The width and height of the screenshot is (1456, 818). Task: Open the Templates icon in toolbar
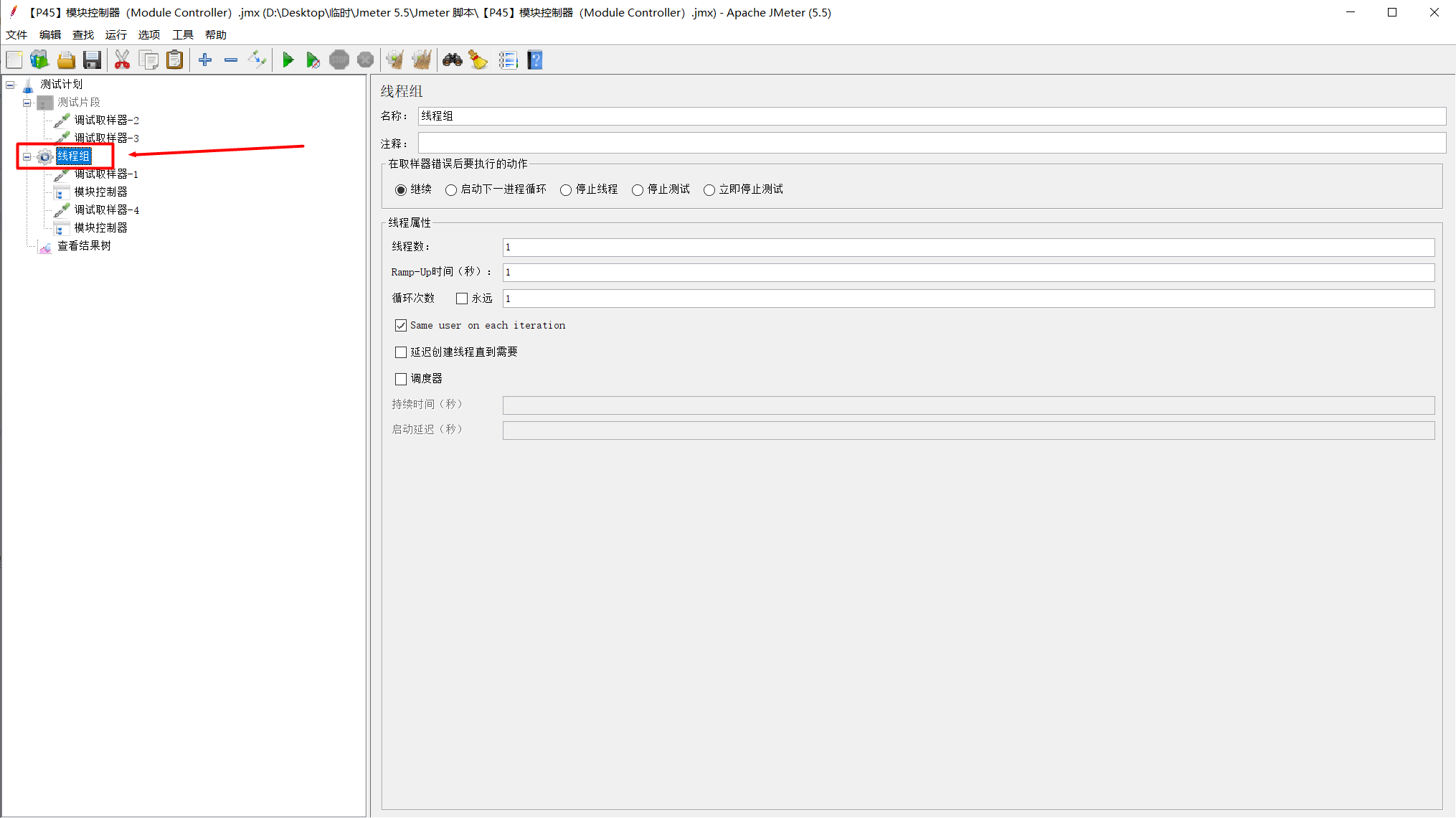[x=39, y=60]
